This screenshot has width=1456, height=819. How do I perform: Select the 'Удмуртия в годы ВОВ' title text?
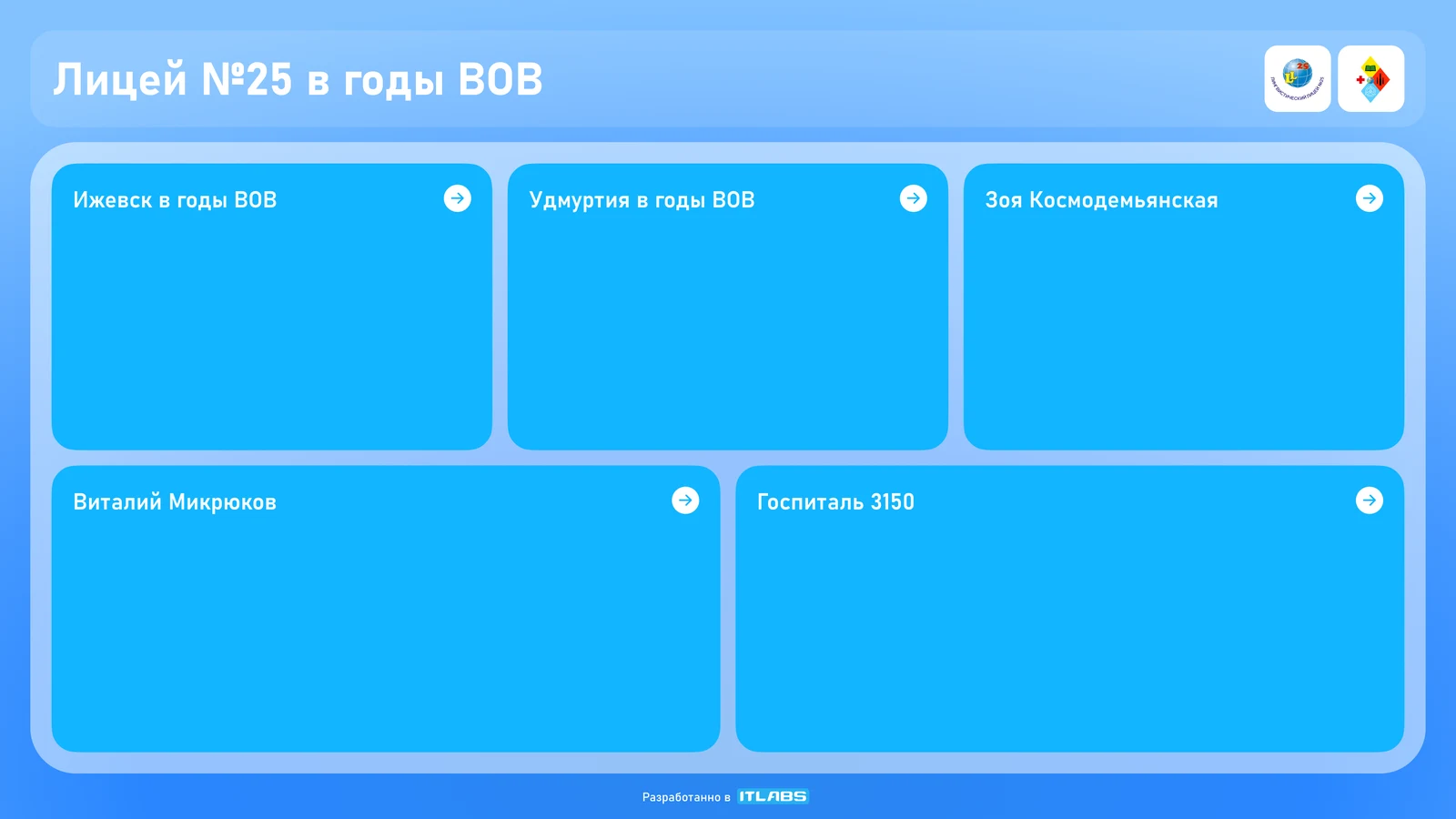pyautogui.click(x=642, y=200)
